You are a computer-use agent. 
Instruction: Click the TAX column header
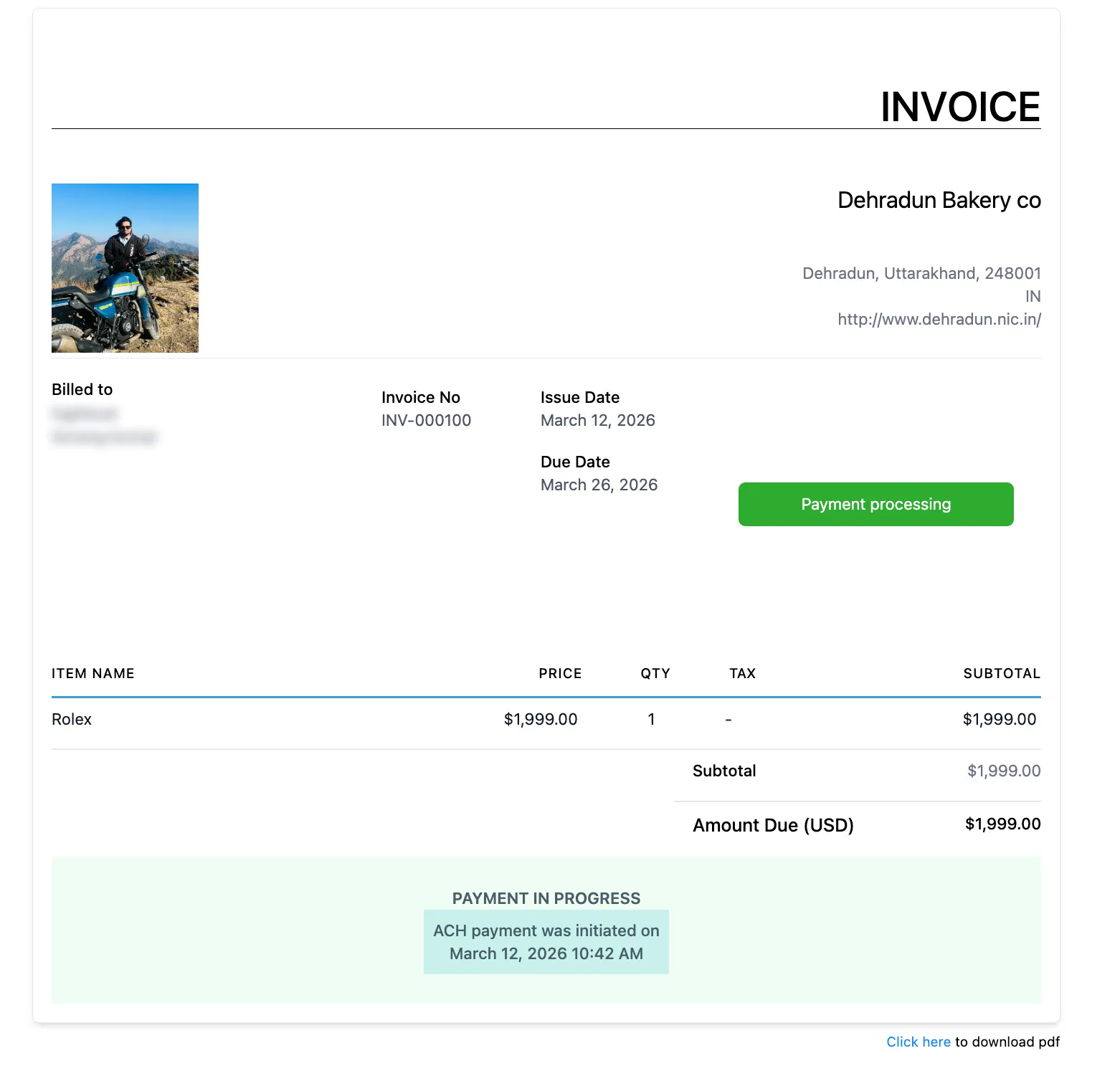click(741, 673)
